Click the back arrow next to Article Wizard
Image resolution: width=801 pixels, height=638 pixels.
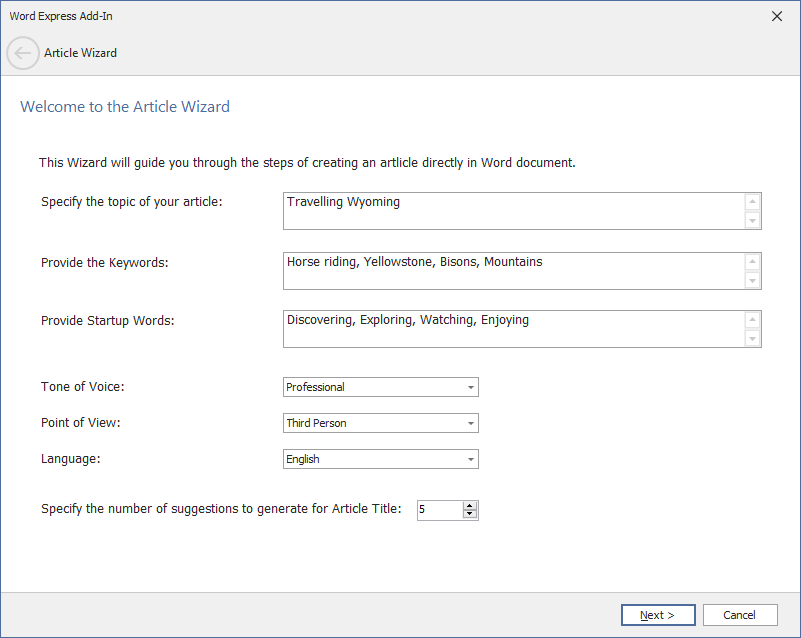click(23, 53)
